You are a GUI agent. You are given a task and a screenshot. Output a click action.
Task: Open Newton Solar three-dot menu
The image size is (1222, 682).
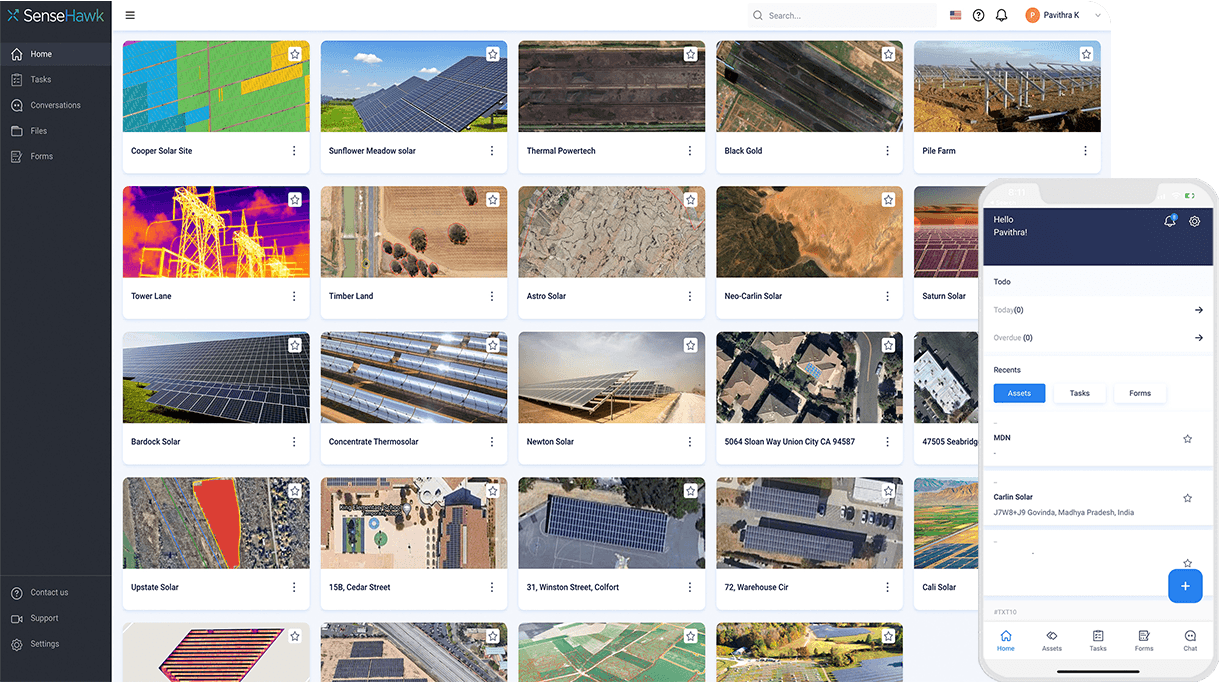pyautogui.click(x=690, y=441)
